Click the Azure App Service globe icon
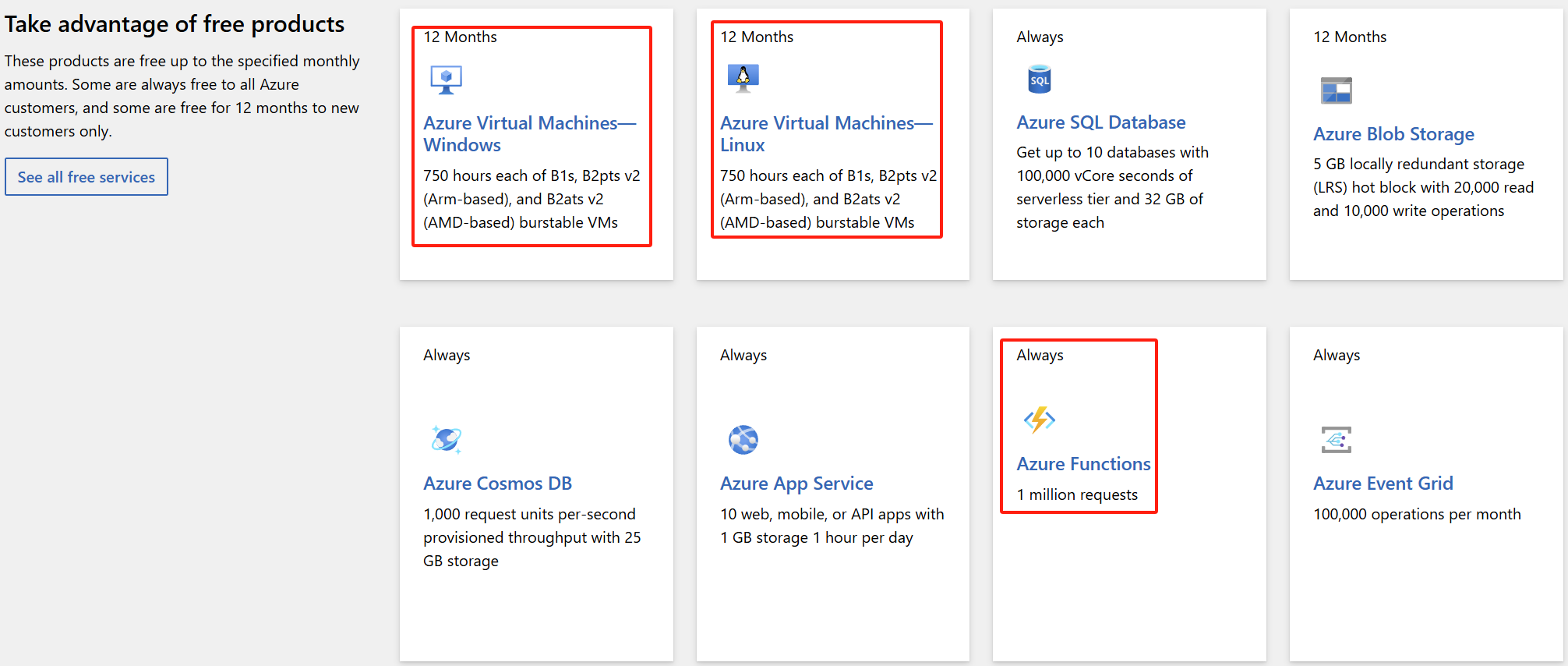 tap(743, 440)
